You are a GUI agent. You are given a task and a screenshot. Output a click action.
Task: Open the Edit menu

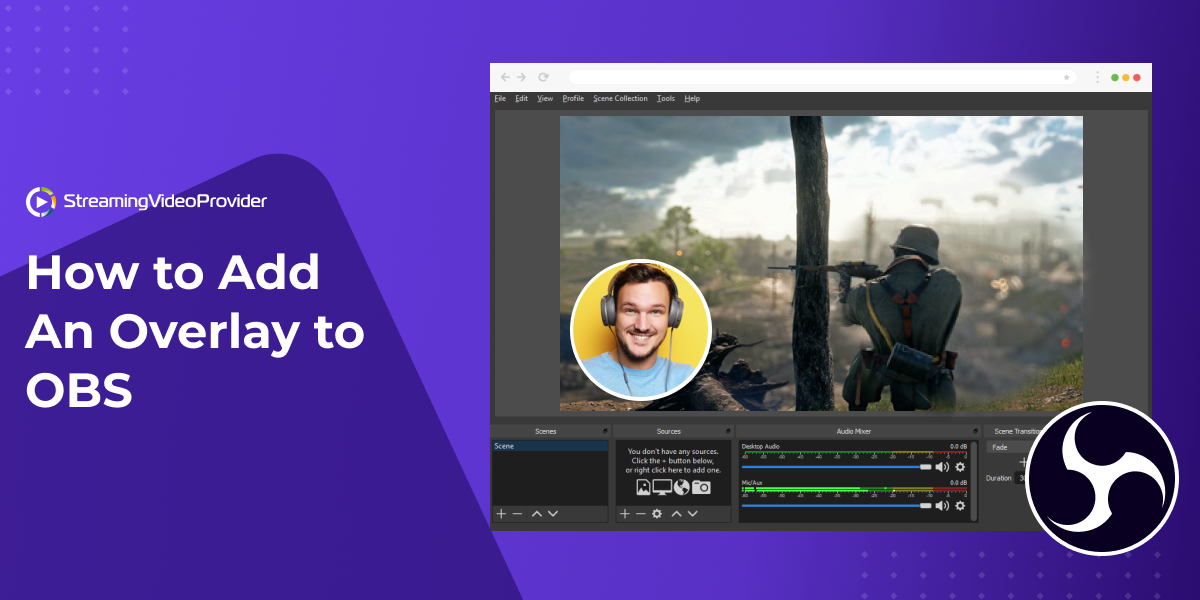(x=522, y=99)
